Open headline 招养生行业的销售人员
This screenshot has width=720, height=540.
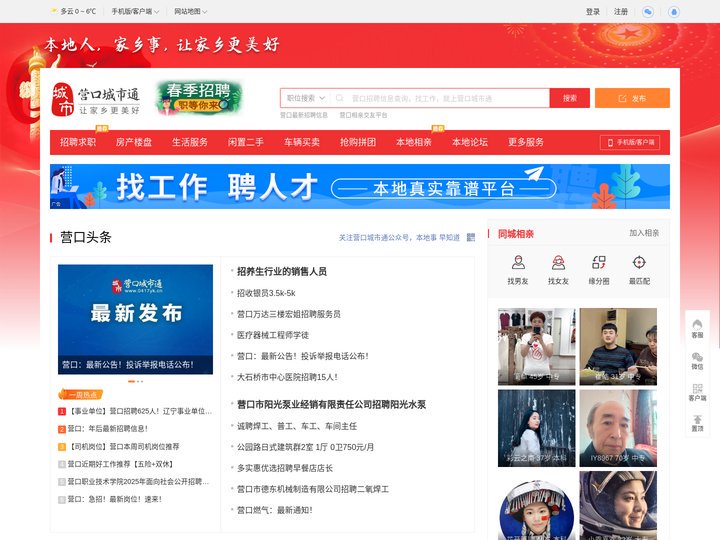[281, 271]
